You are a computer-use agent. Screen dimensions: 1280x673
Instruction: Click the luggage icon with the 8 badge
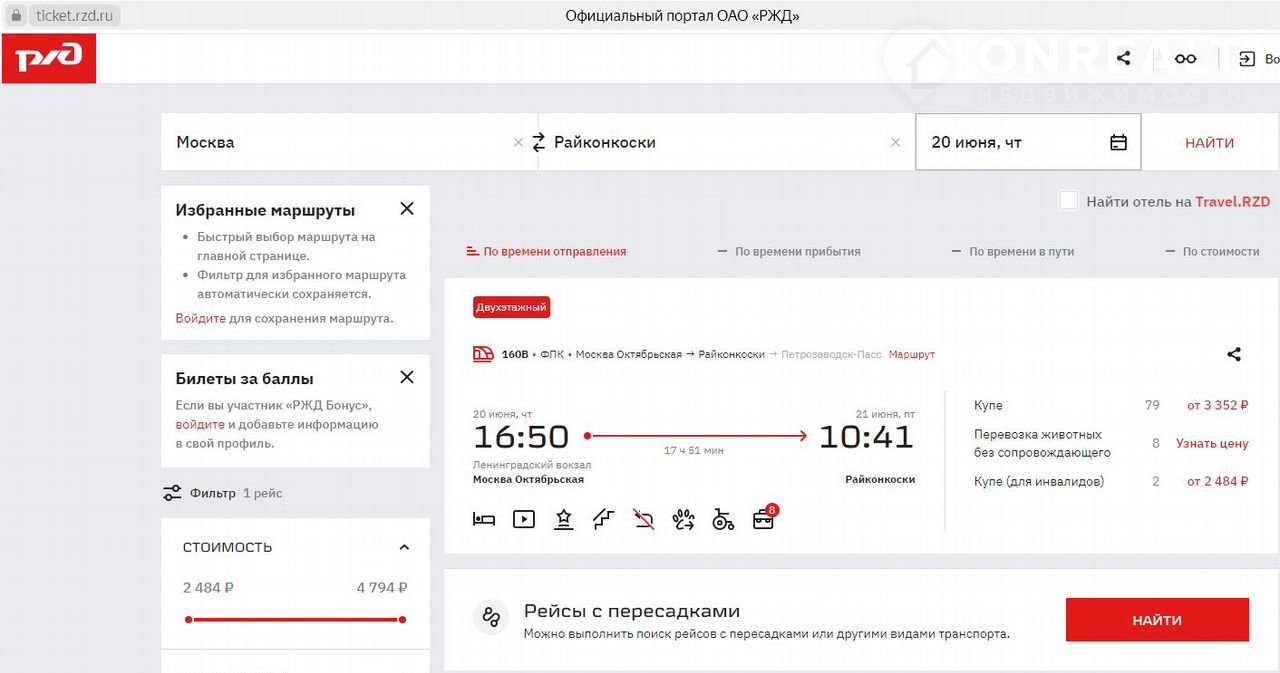(764, 518)
